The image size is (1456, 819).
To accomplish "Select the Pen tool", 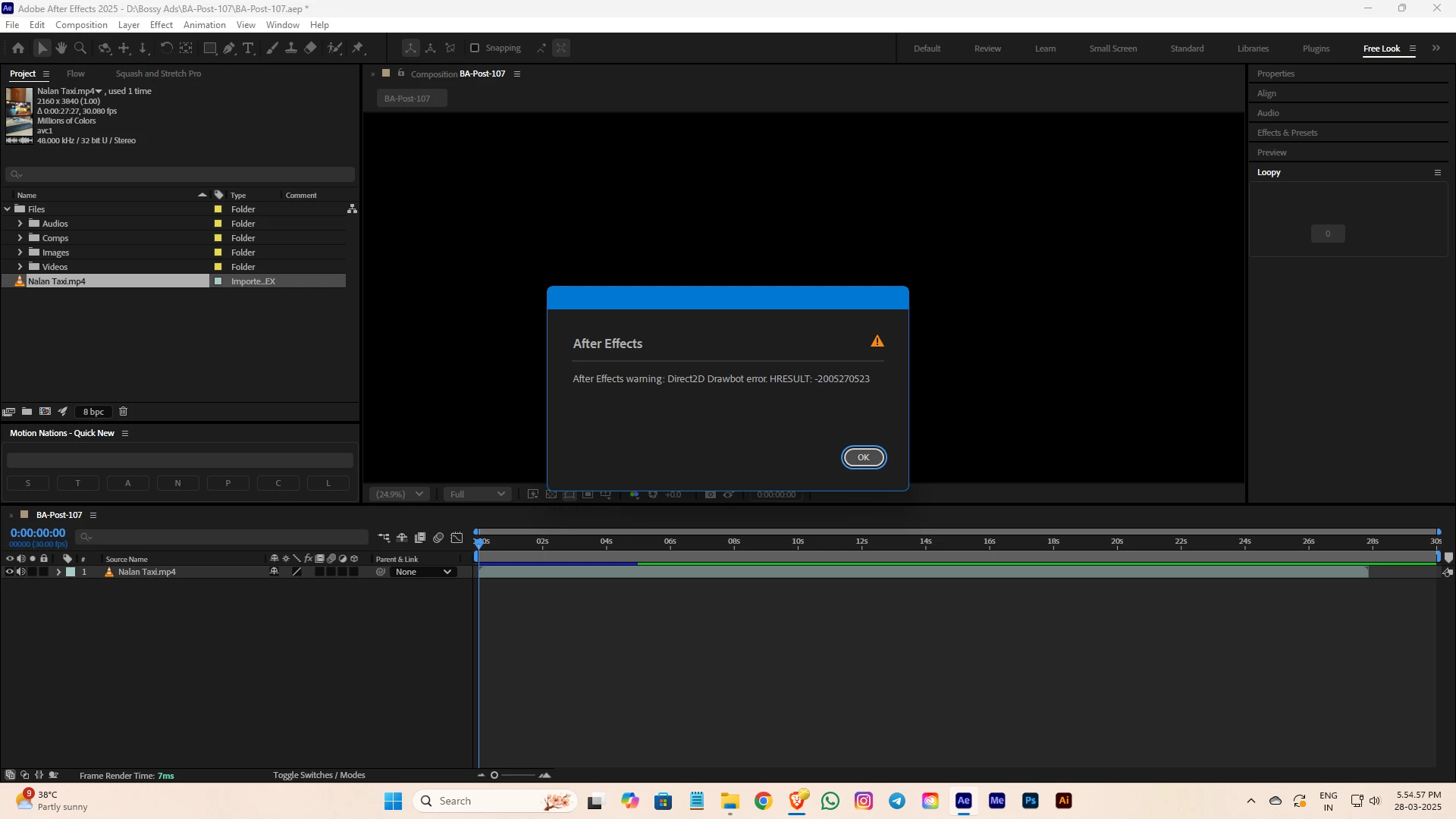I will point(229,48).
